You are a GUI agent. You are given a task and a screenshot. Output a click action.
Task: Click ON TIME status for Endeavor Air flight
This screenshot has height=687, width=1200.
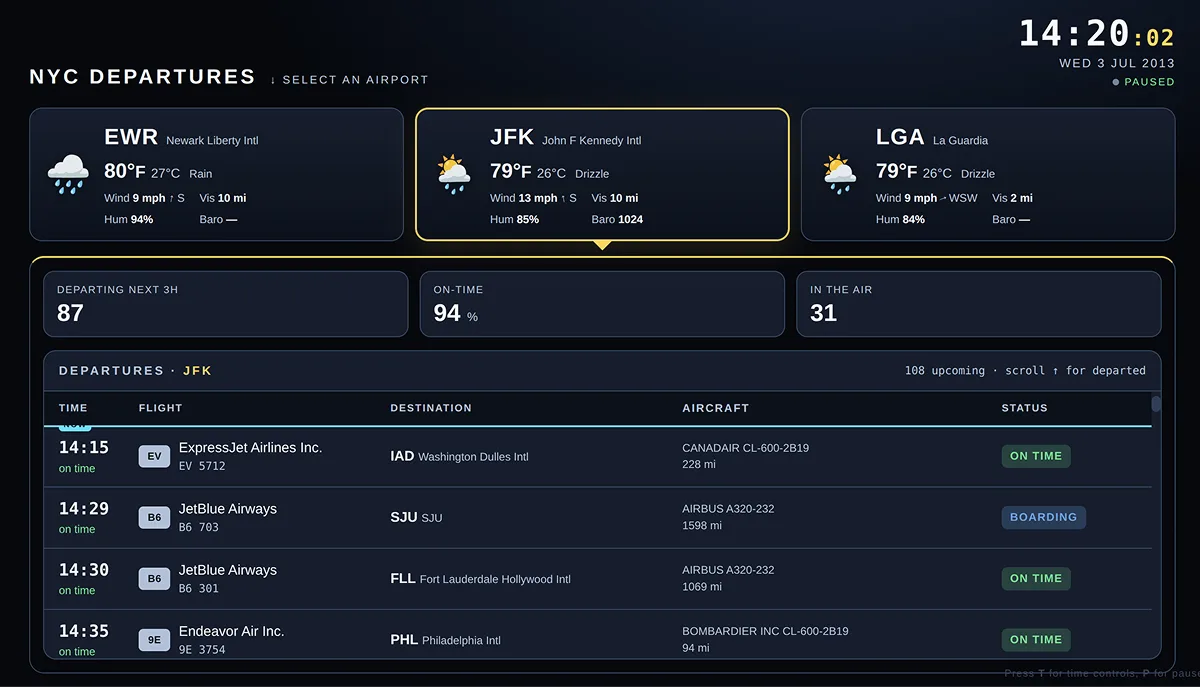click(1036, 639)
